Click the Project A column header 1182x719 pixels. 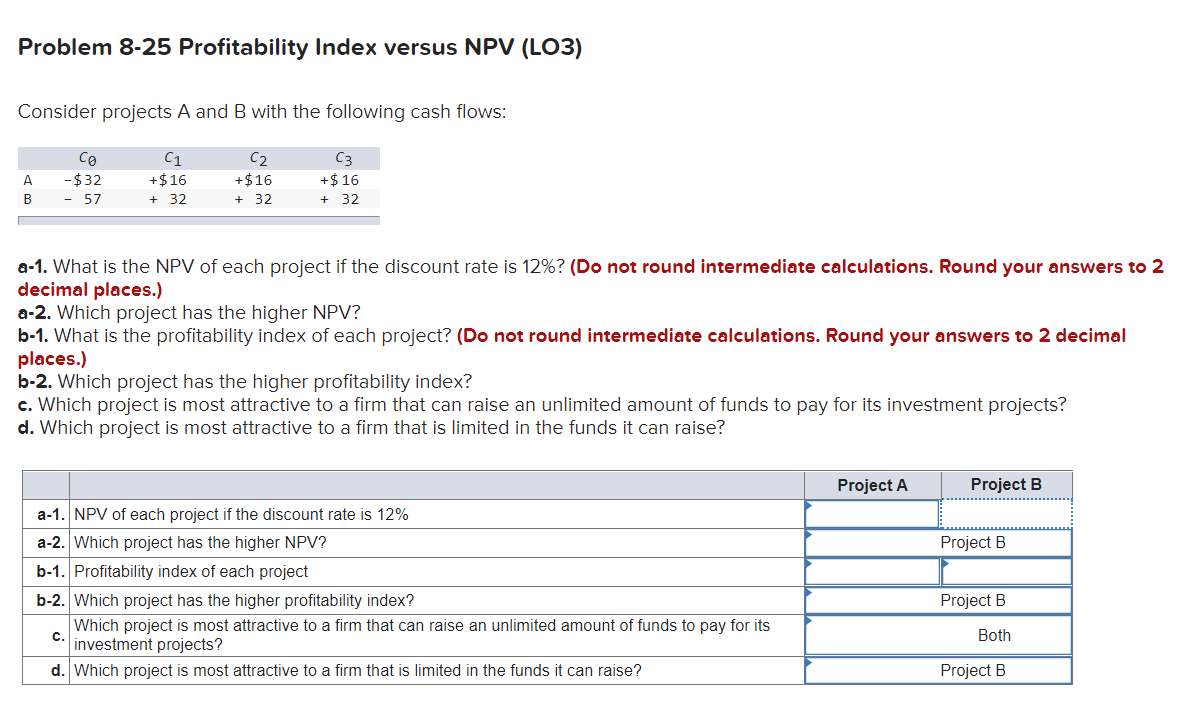pos(871,484)
